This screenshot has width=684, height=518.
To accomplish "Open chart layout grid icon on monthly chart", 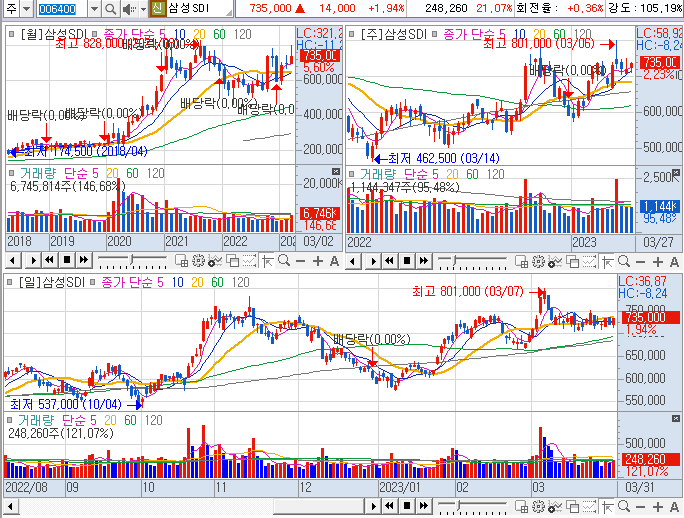I will point(181,261).
